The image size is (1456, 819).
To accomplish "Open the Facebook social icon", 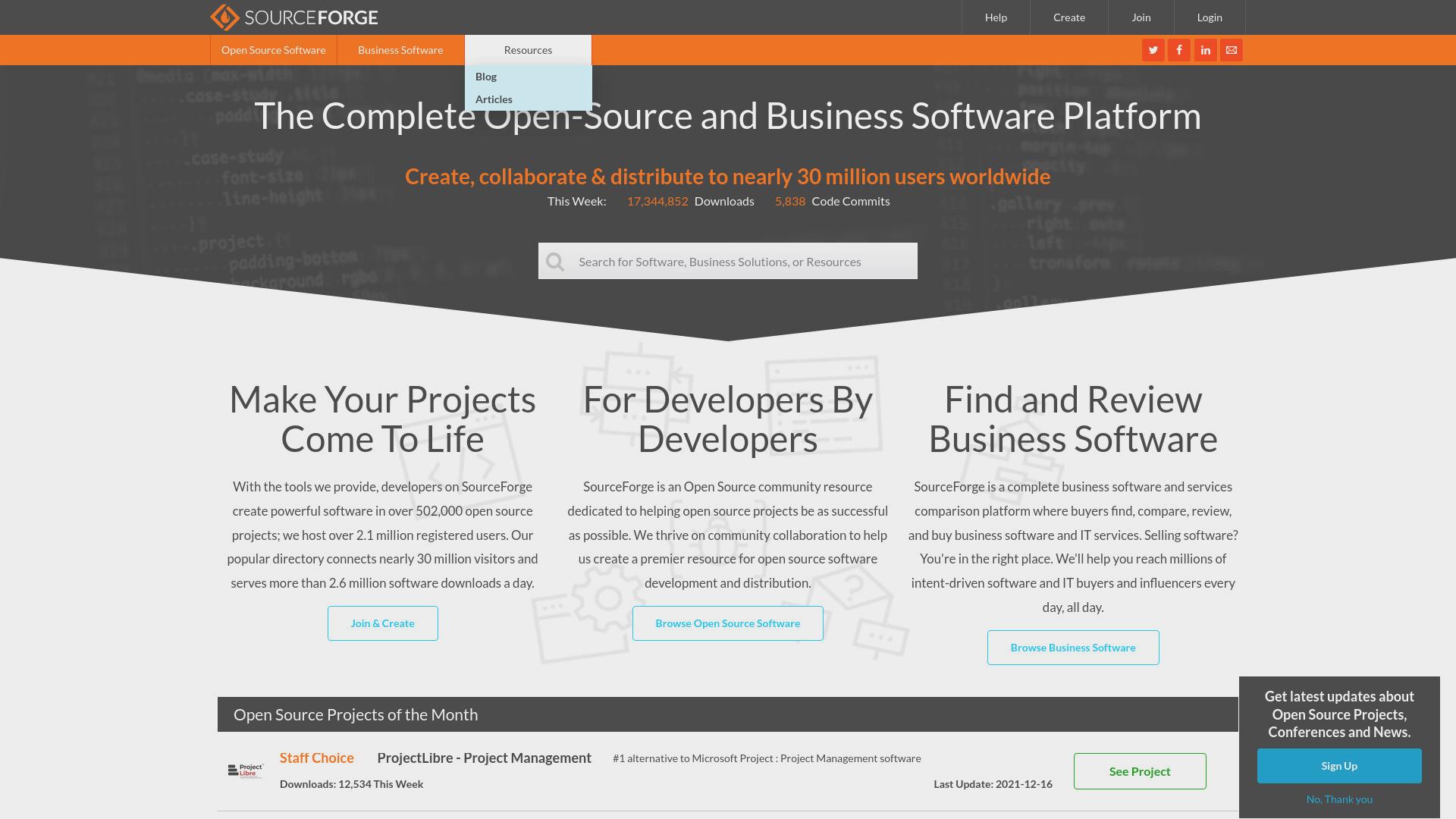I will click(x=1178, y=50).
